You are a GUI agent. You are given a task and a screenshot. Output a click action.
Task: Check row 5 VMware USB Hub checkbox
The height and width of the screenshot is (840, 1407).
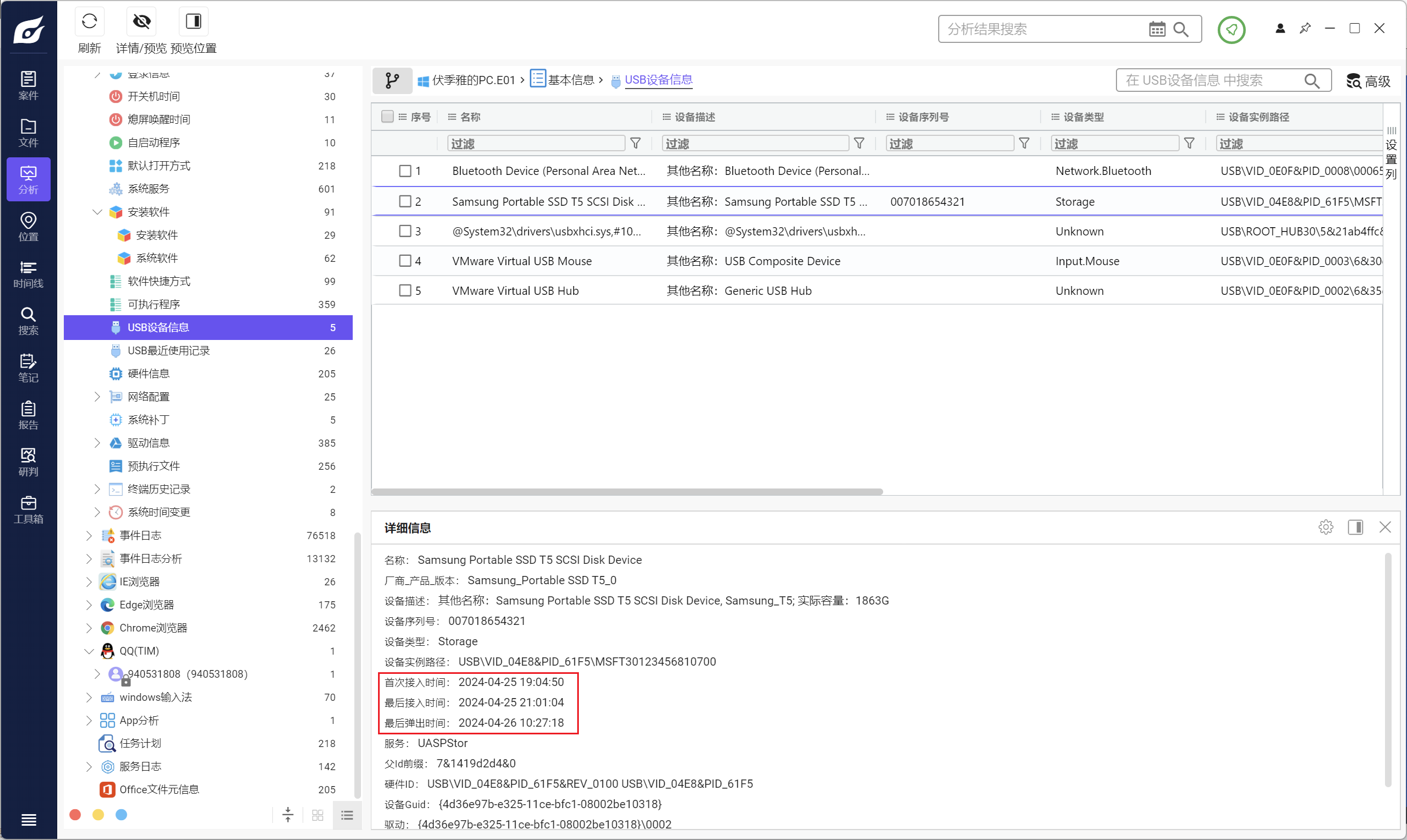(x=405, y=290)
